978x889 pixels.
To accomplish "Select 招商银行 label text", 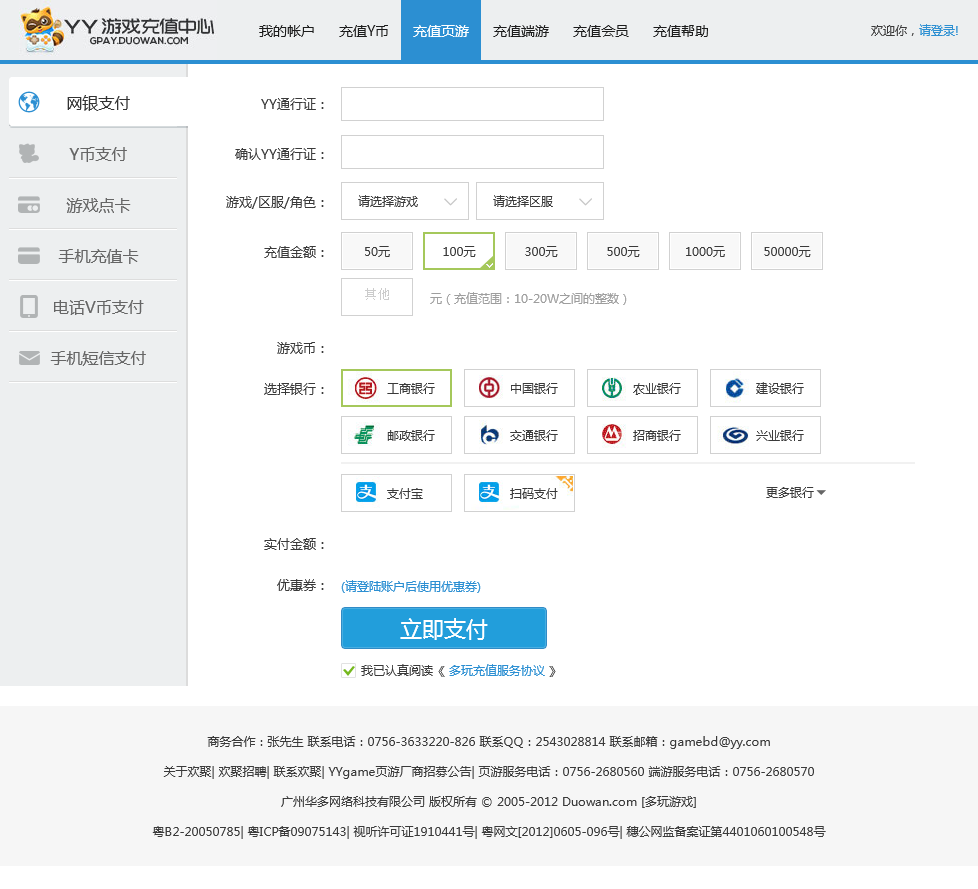I will tap(657, 435).
